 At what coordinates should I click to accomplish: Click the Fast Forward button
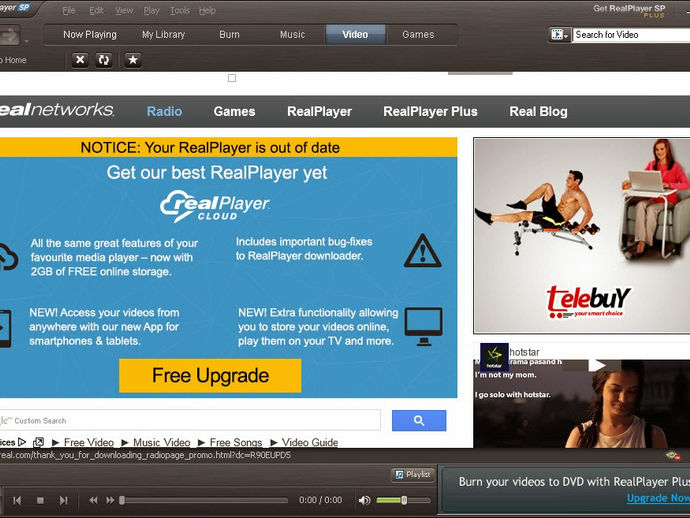click(x=110, y=500)
